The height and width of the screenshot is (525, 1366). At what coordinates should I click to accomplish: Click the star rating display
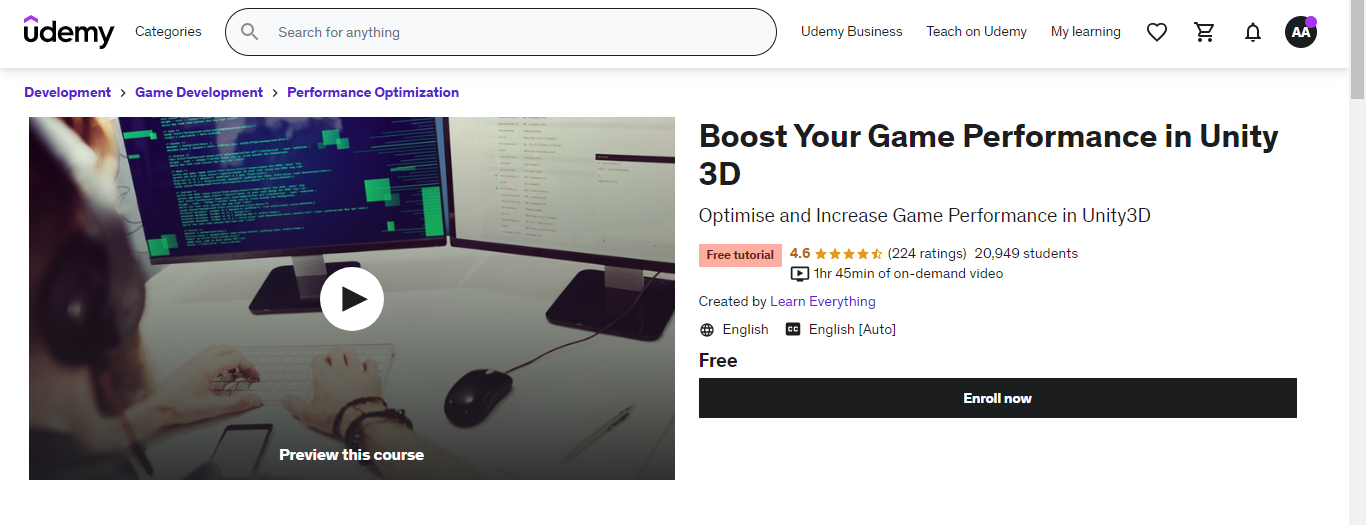click(x=849, y=254)
